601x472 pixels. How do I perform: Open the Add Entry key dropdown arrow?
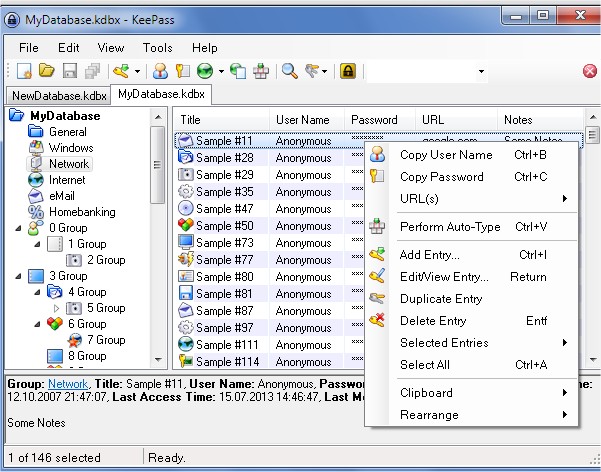click(x=137, y=72)
